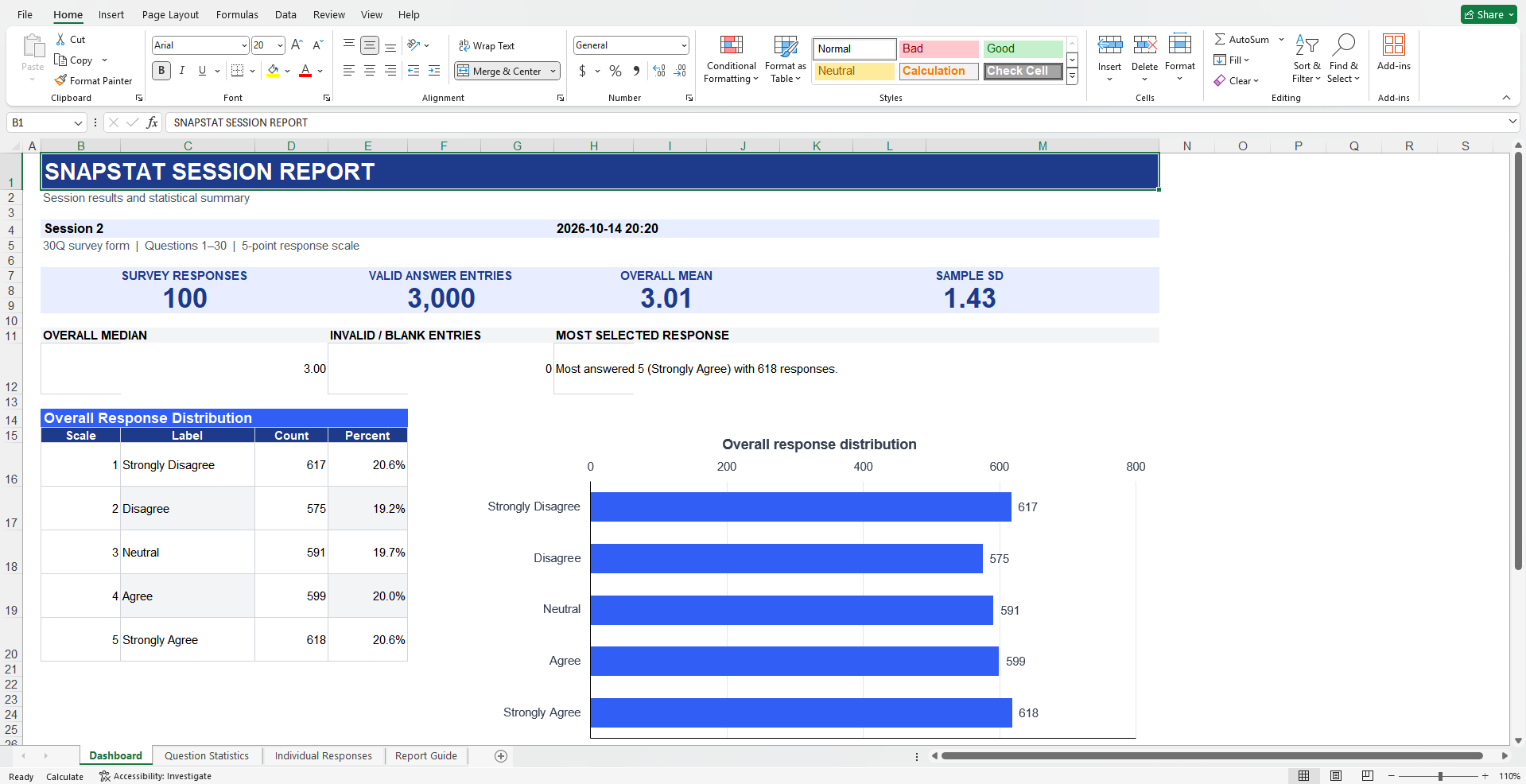Click the Percent Style icon

[615, 71]
